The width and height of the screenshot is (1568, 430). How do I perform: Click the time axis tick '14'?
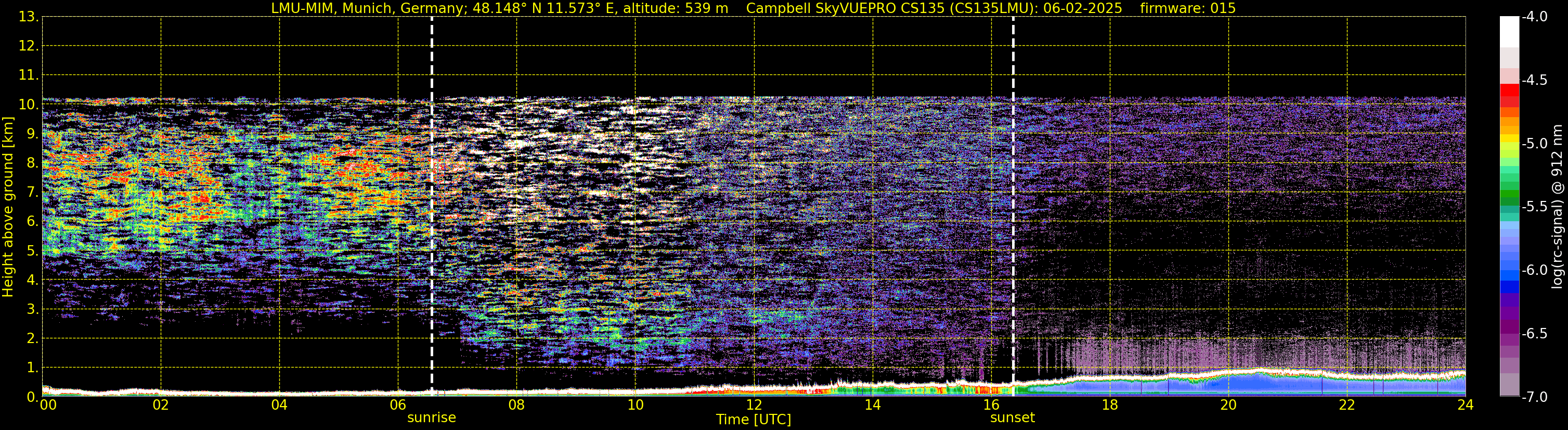873,405
